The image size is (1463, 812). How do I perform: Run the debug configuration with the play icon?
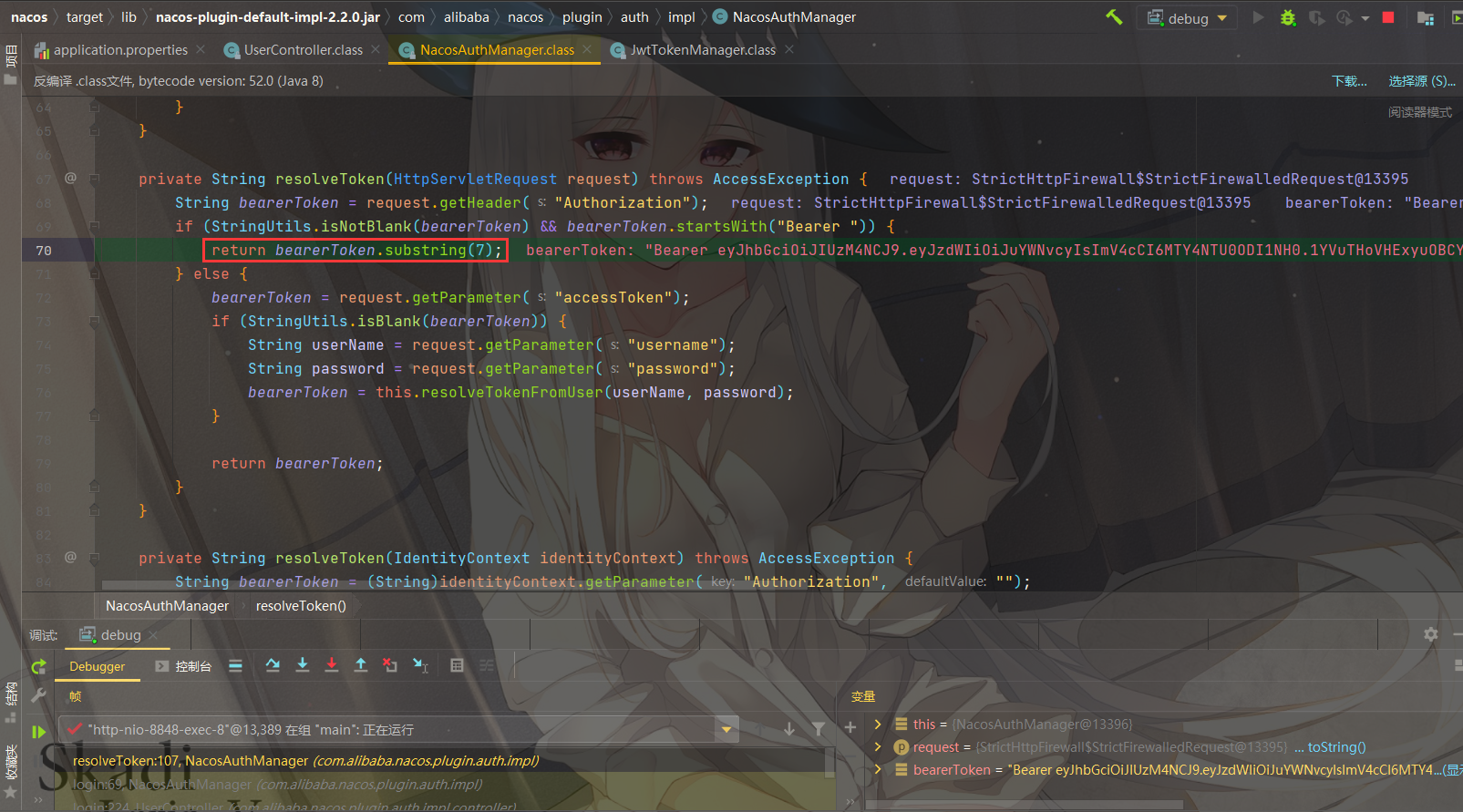pyautogui.click(x=1258, y=17)
